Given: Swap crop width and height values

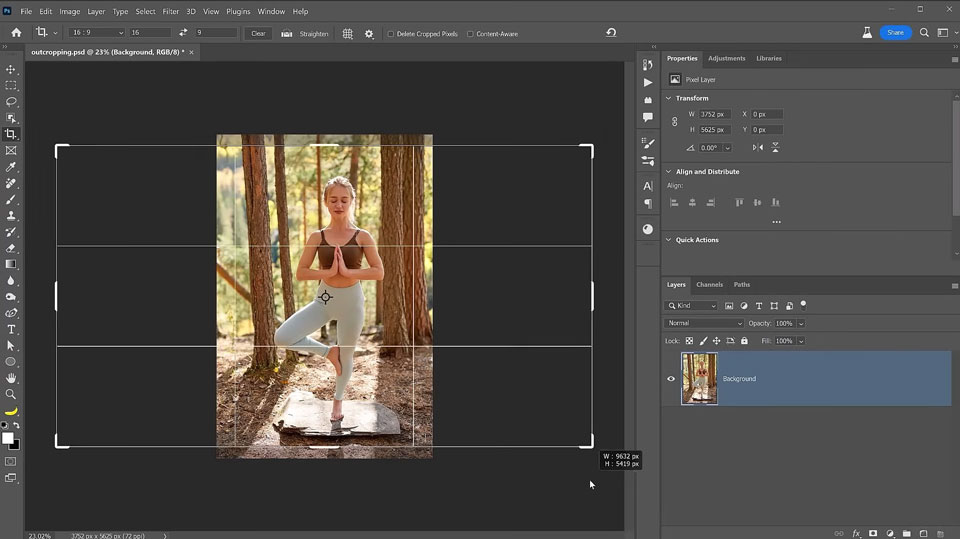Looking at the screenshot, I should (x=183, y=32).
